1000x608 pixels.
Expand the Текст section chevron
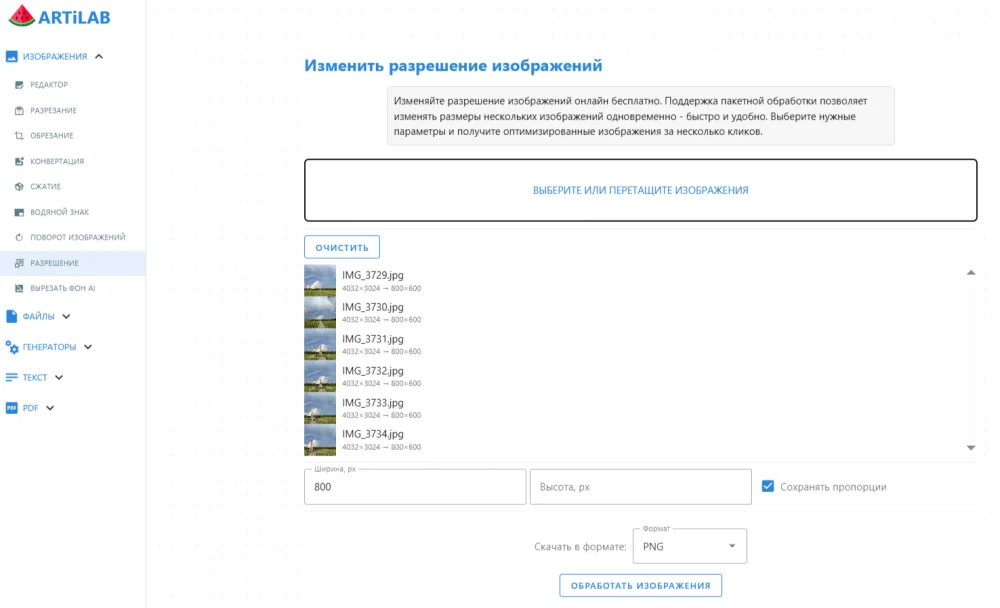[59, 378]
